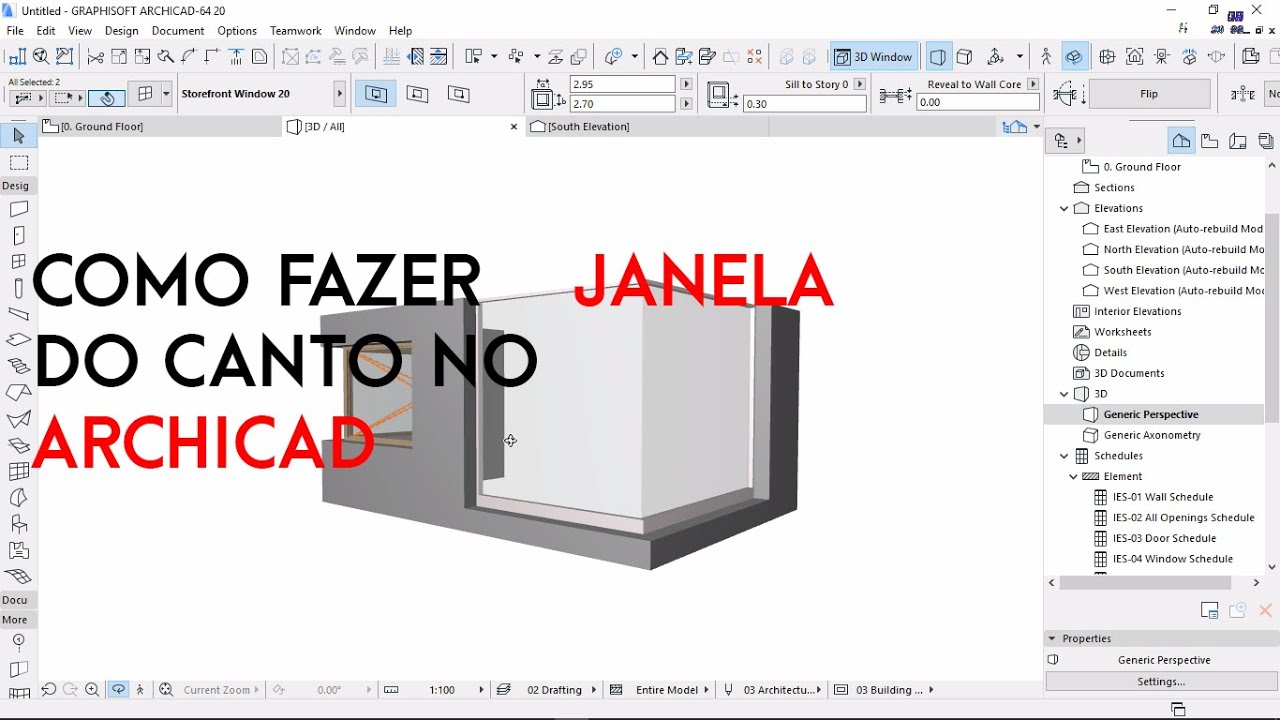Open the 03 Building renovation filter option

coord(890,690)
